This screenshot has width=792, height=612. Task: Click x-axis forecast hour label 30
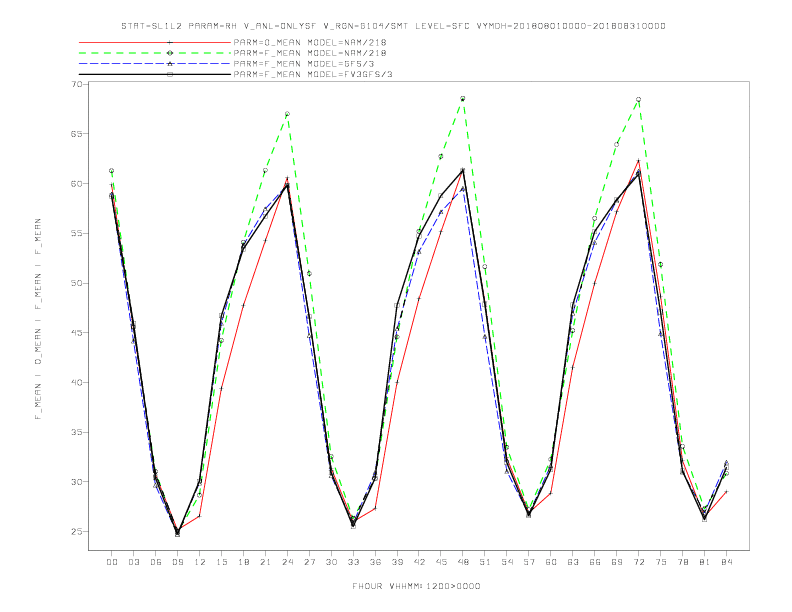click(x=331, y=562)
